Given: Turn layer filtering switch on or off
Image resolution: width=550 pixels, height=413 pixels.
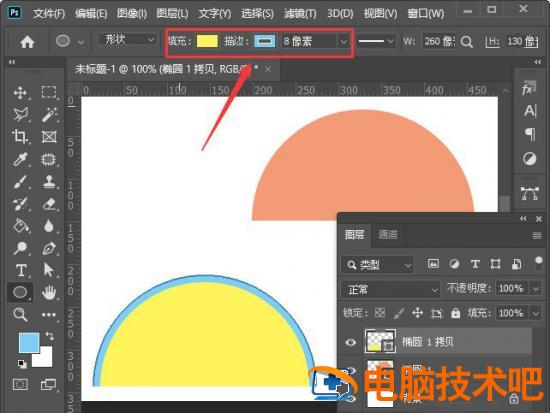Looking at the screenshot, I should point(538,263).
